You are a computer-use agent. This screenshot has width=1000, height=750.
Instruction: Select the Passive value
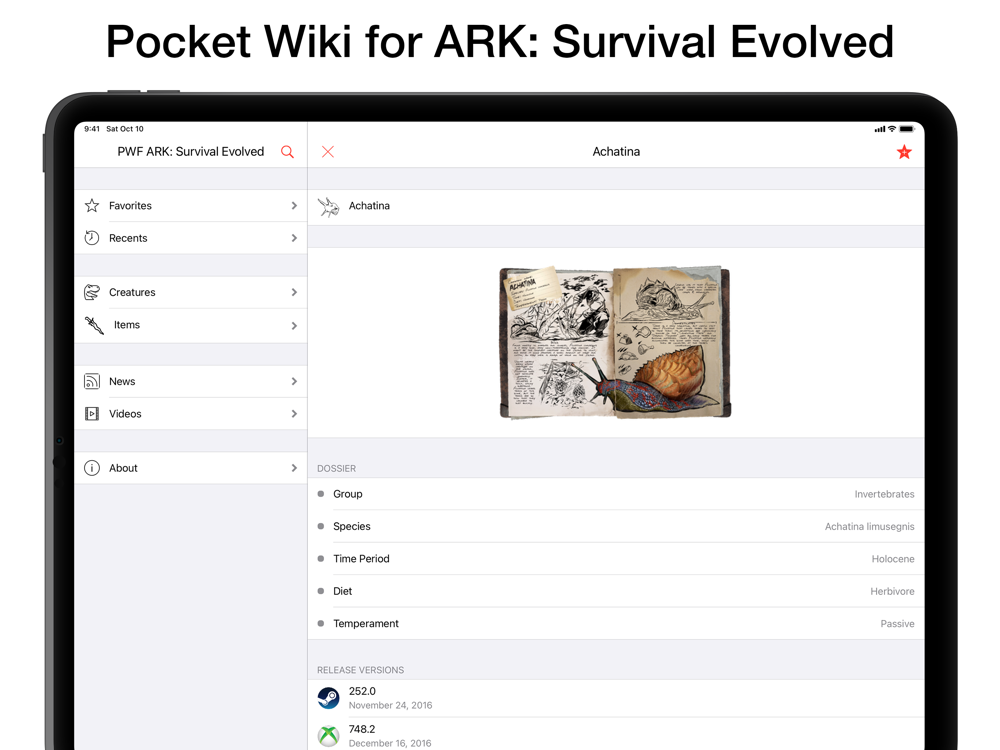[x=897, y=624]
